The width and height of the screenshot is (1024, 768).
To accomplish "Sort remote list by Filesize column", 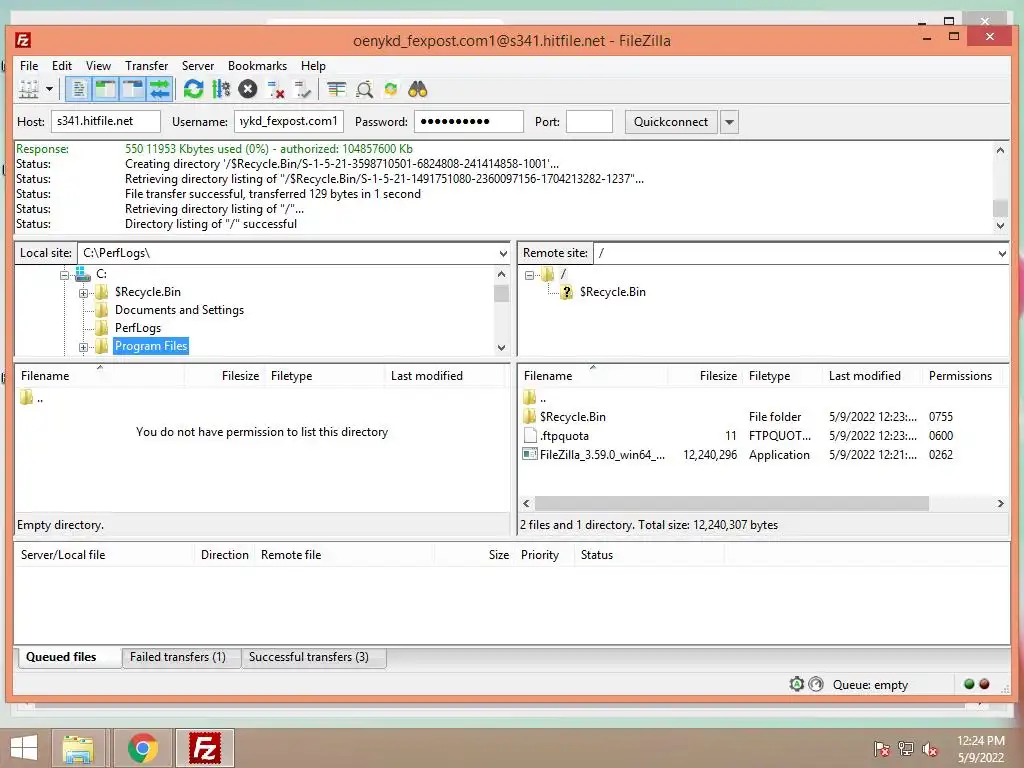I will tap(718, 376).
